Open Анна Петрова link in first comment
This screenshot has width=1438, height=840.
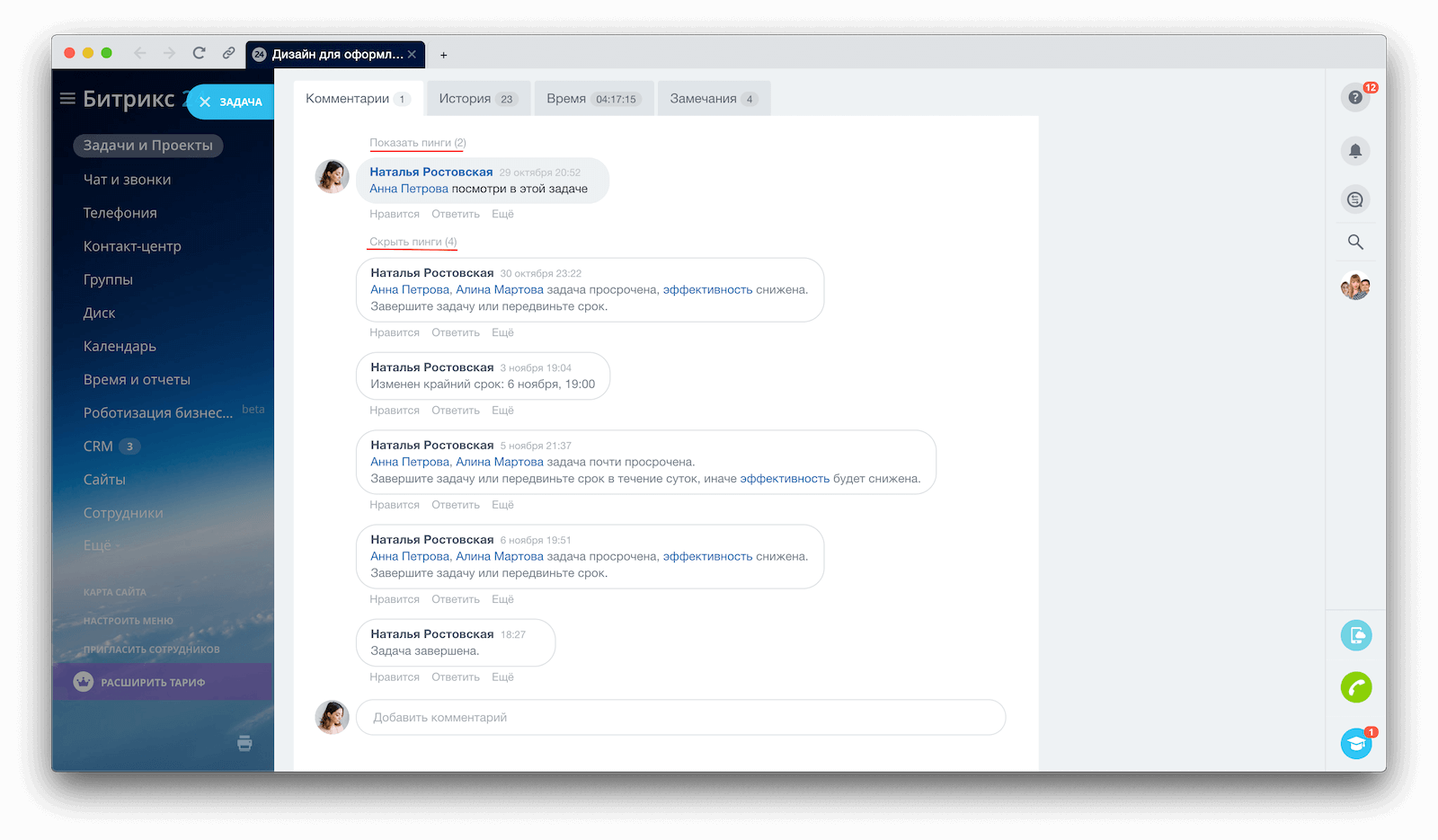[408, 189]
